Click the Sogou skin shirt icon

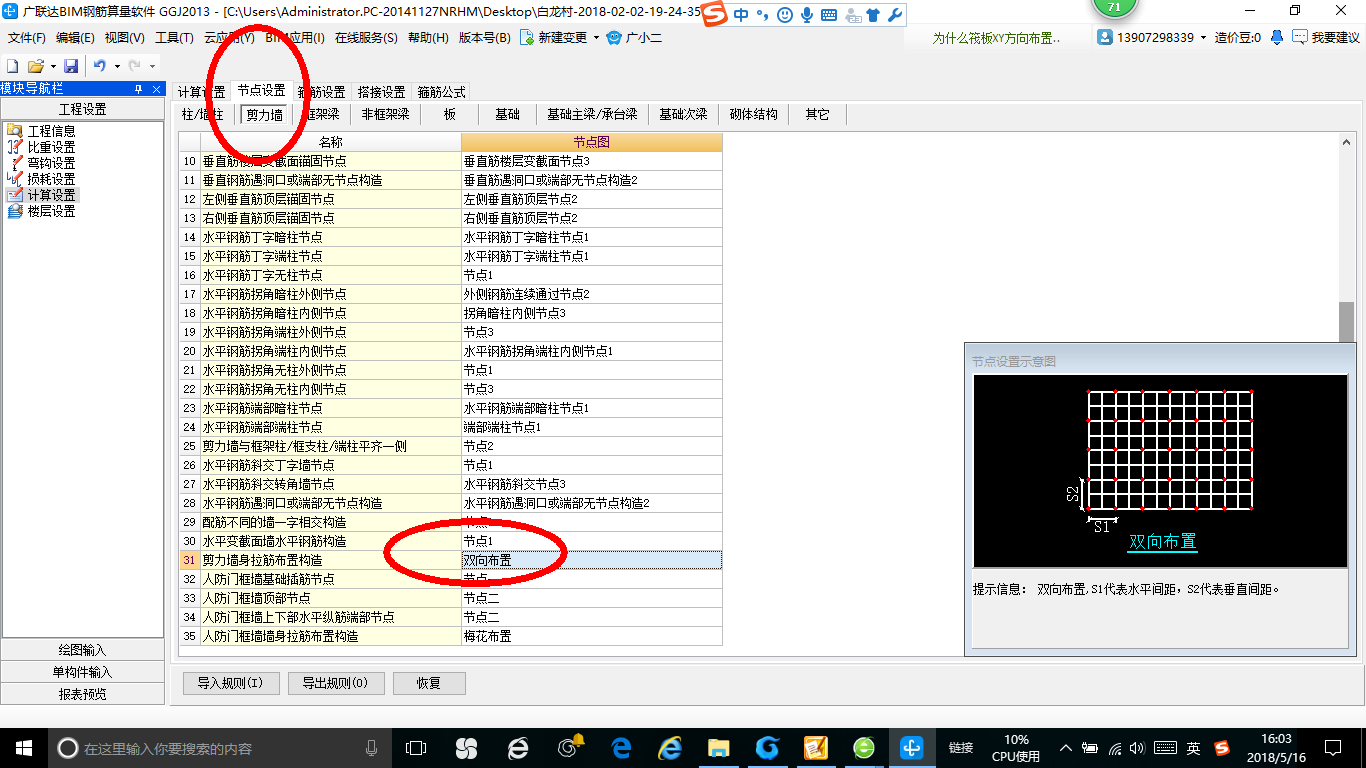click(x=873, y=15)
